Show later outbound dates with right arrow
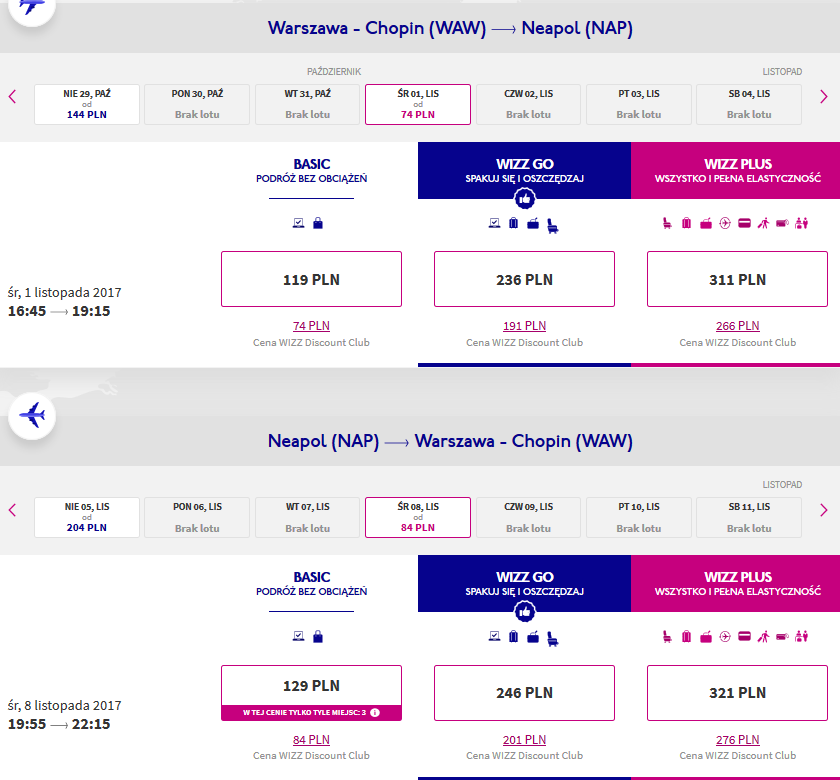This screenshot has height=780, width=840. tap(824, 97)
